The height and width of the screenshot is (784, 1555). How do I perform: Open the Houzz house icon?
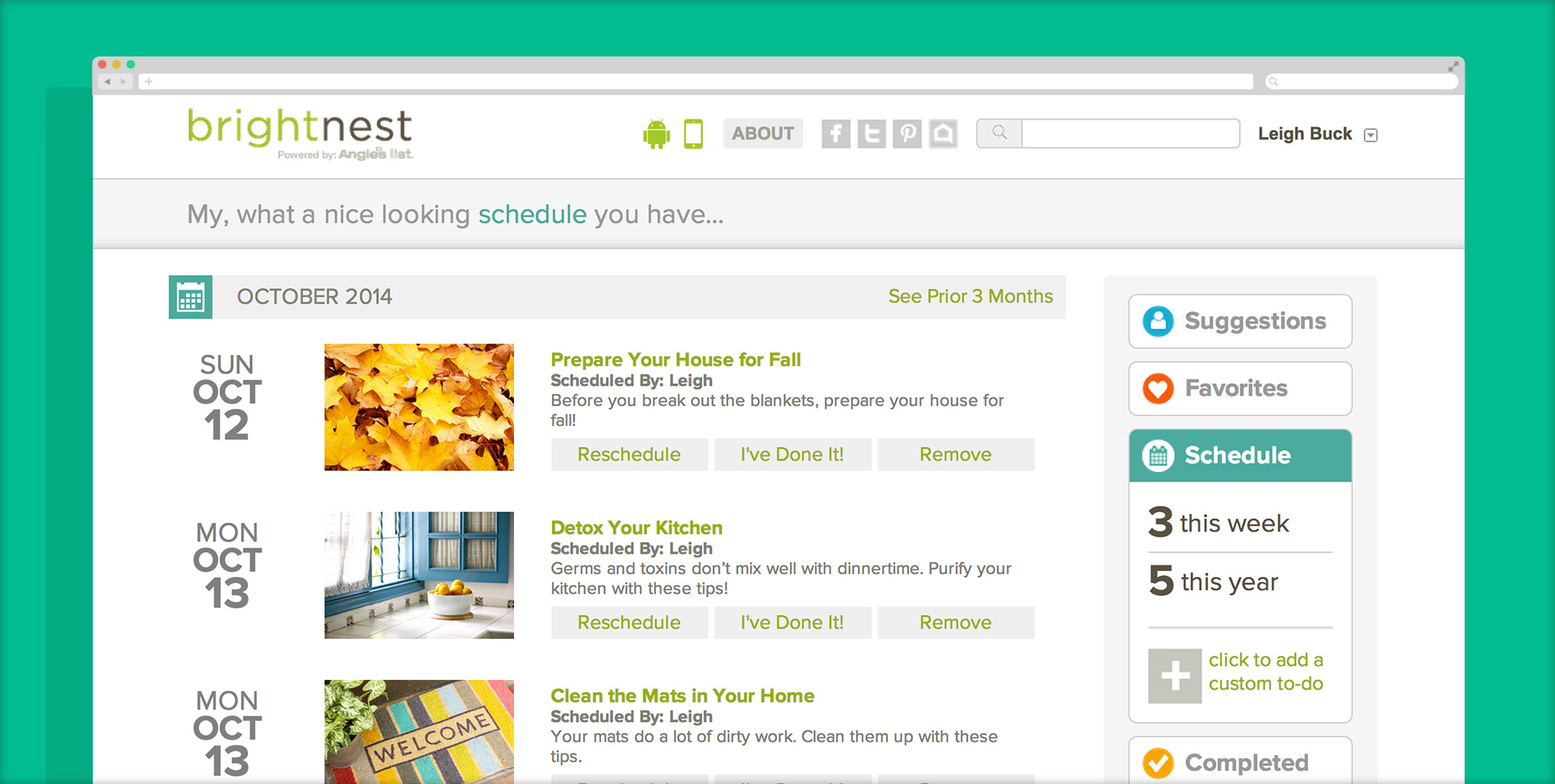[943, 134]
